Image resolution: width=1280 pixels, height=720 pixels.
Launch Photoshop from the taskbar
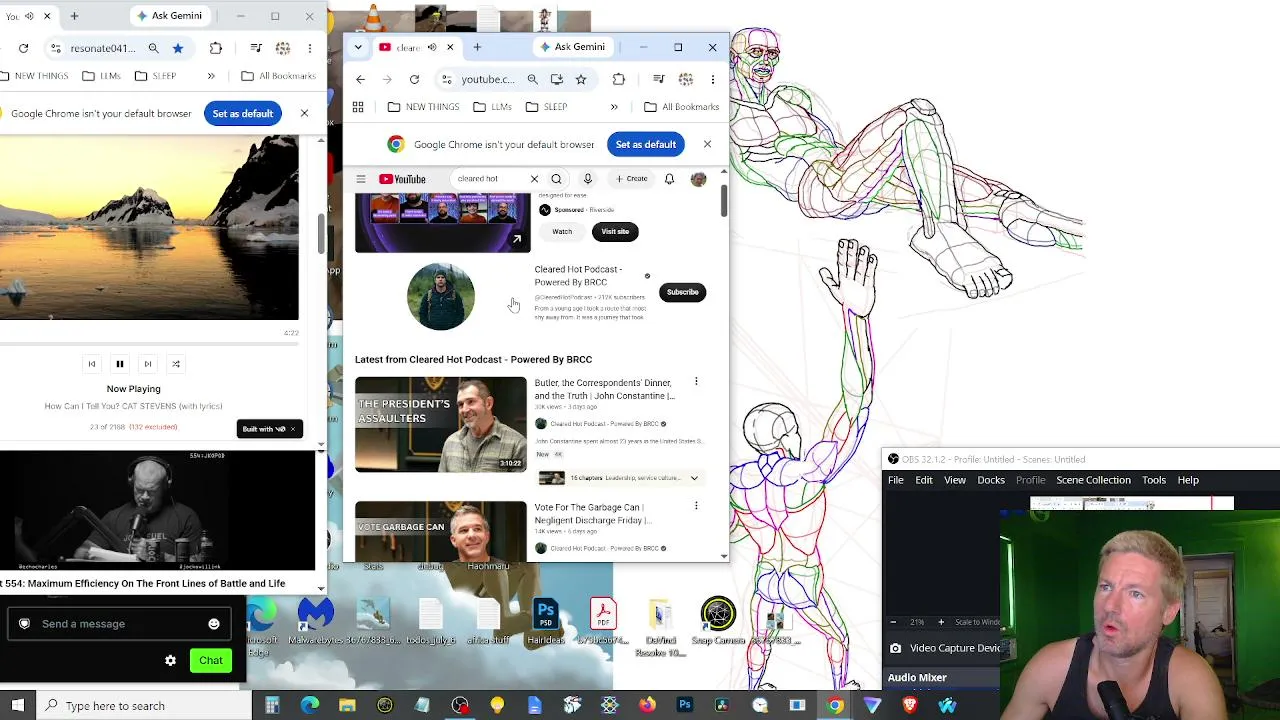pos(684,706)
